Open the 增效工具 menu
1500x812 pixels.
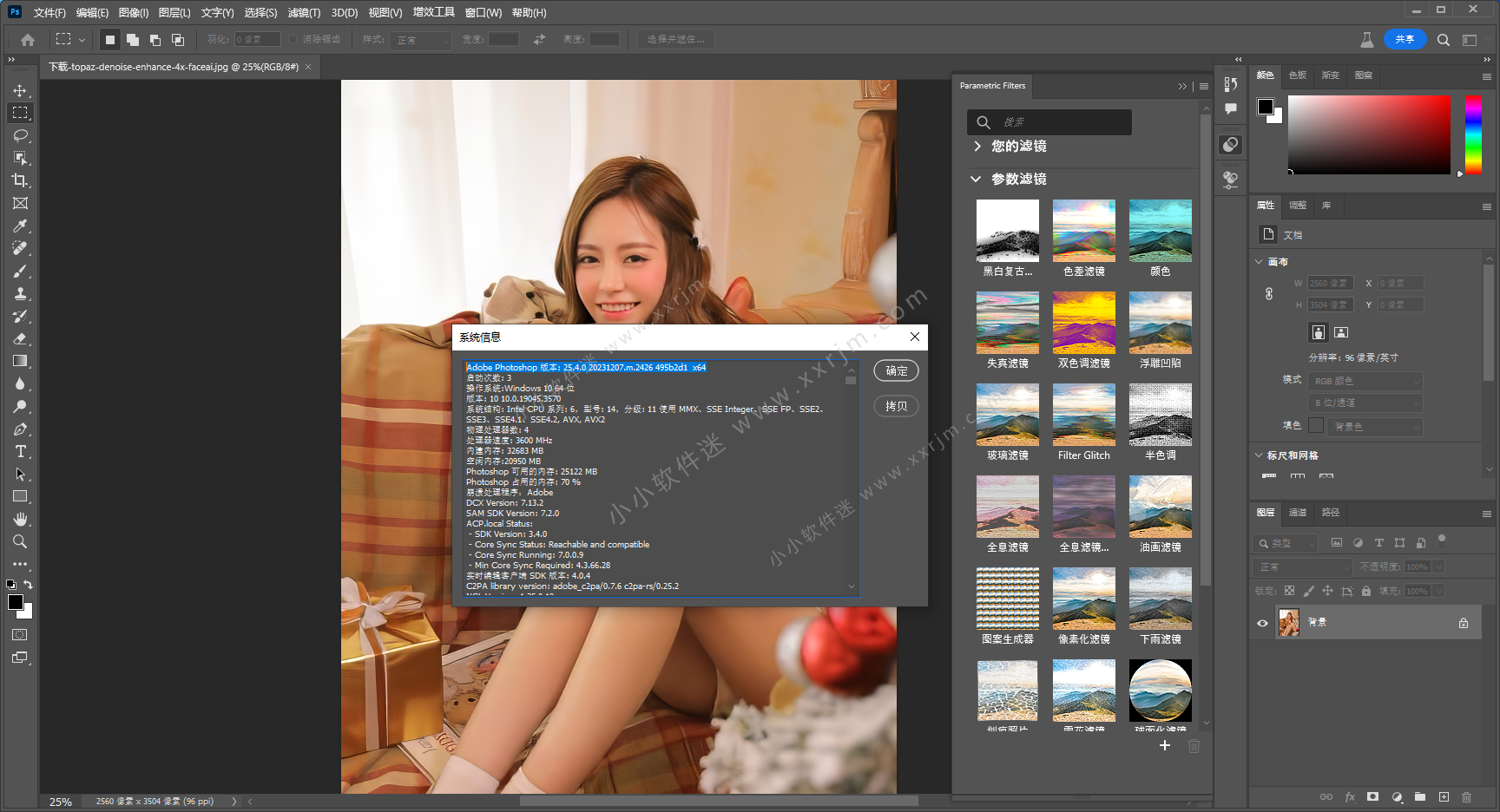click(433, 12)
